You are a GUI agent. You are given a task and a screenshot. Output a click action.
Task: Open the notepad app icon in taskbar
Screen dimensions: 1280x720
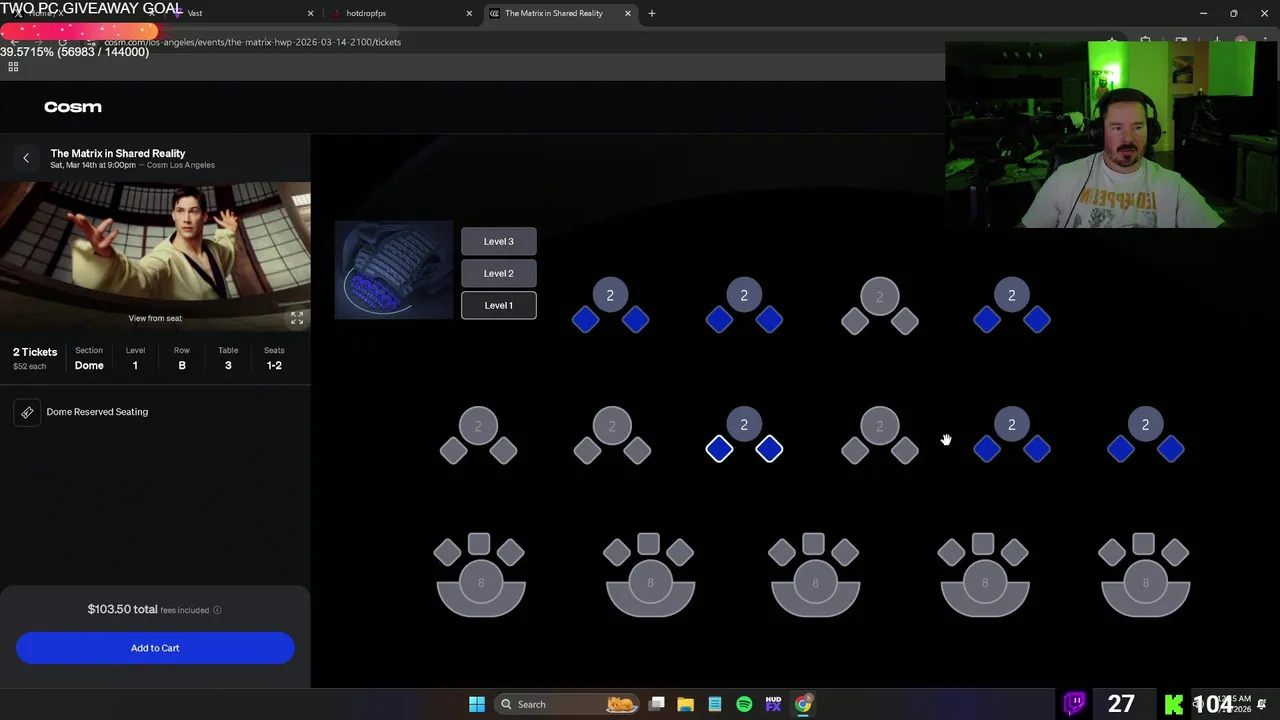pos(715,704)
